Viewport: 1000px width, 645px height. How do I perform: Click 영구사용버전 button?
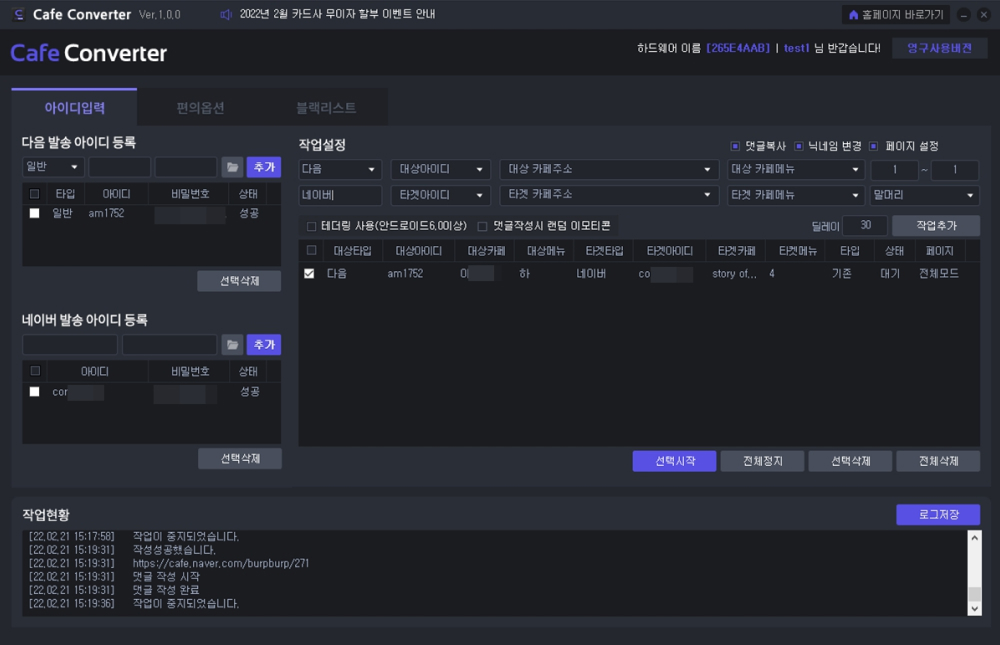(939, 48)
